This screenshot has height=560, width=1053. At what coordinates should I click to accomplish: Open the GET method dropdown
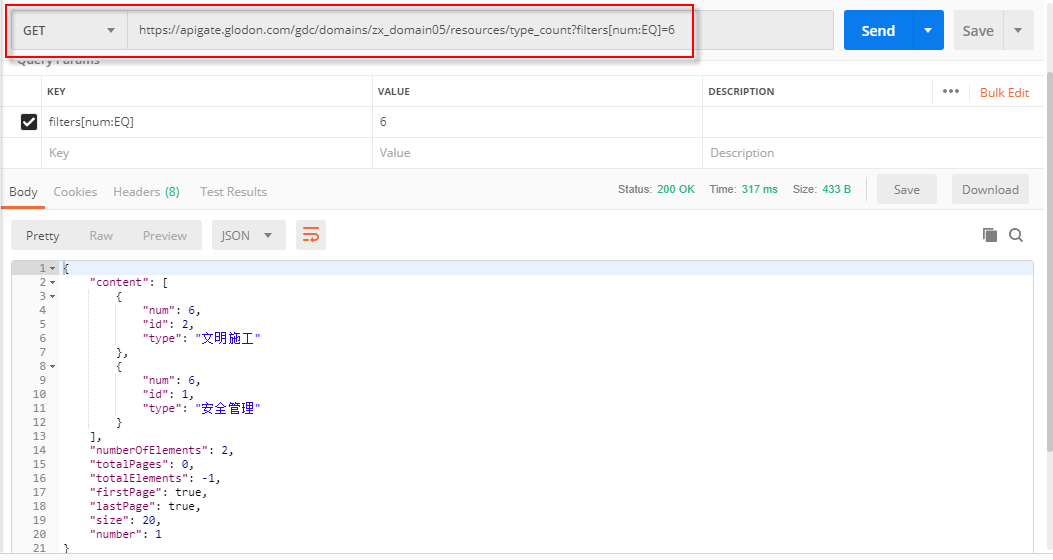click(x=69, y=31)
